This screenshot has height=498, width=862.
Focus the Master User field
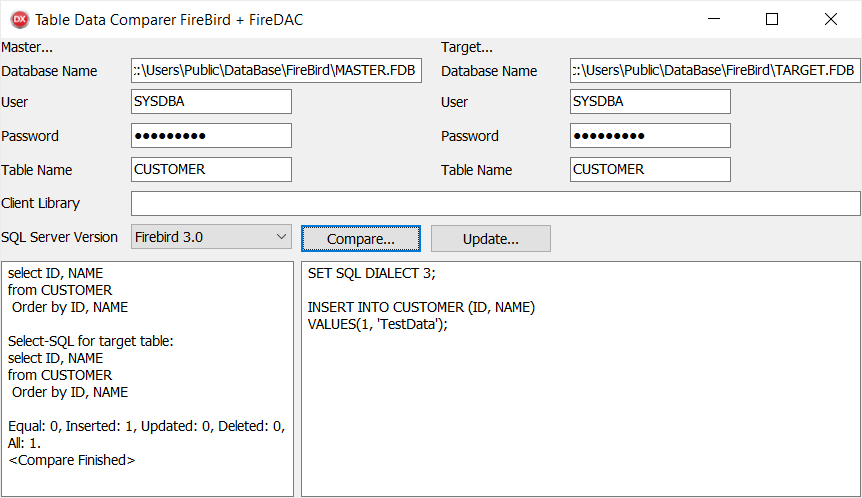point(211,102)
